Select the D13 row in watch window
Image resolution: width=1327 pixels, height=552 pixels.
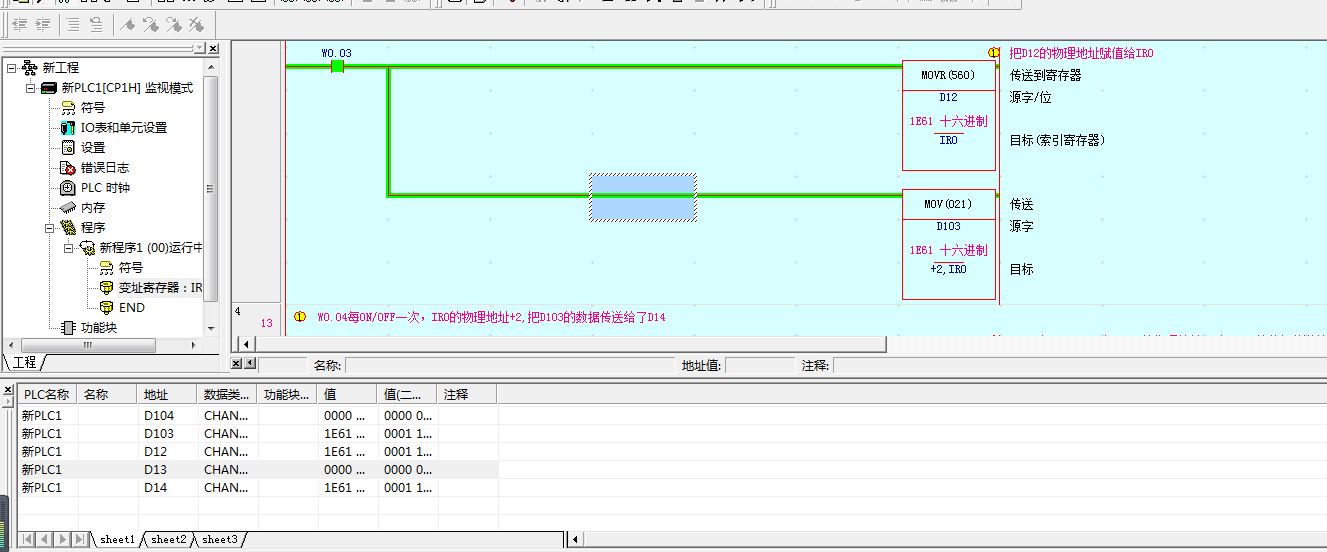coord(155,470)
